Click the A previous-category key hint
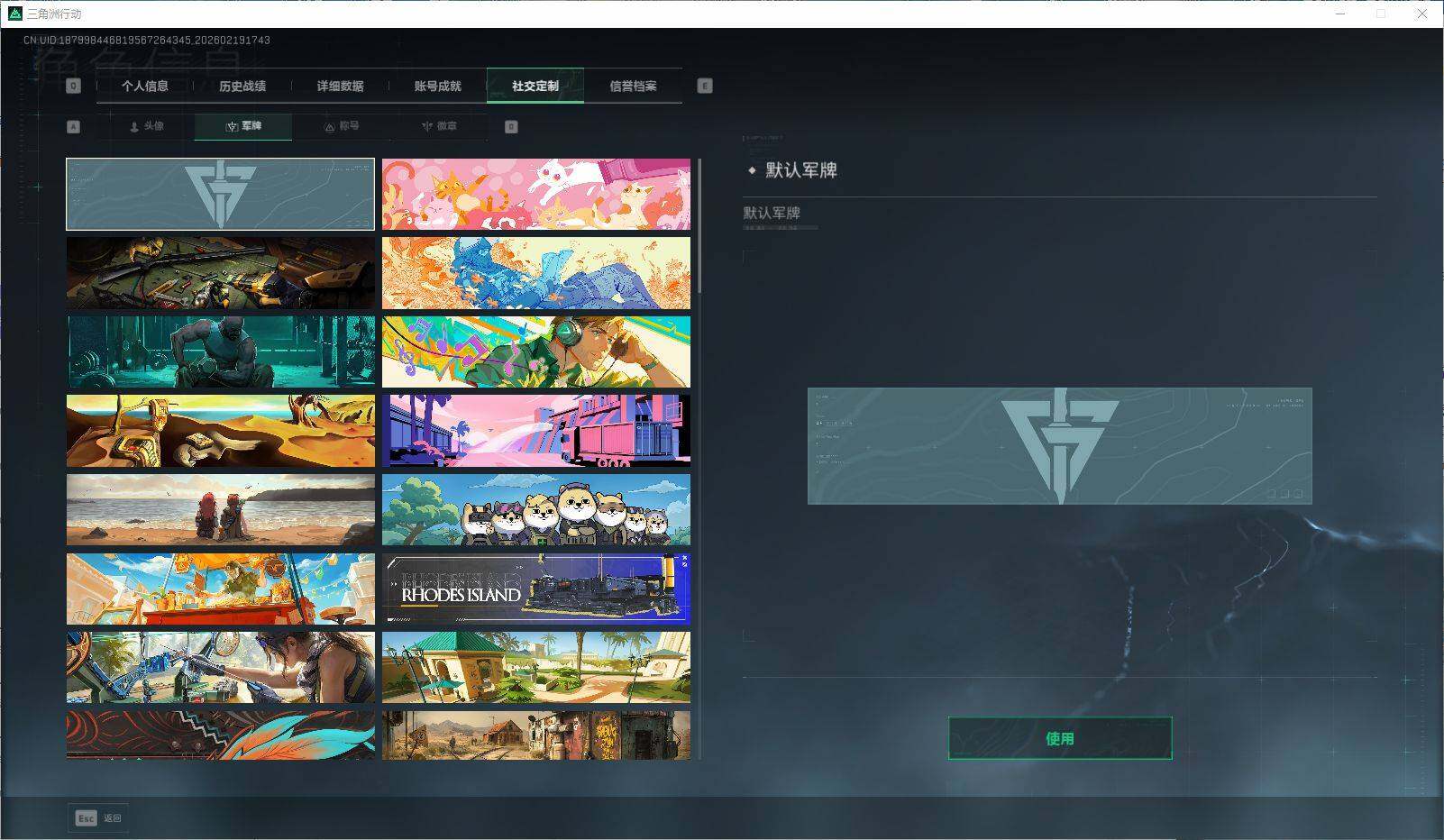 pyautogui.click(x=73, y=127)
